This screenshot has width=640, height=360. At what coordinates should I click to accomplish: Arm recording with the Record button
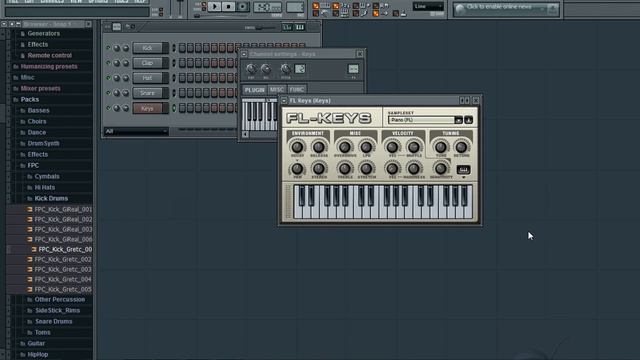[x=242, y=7]
